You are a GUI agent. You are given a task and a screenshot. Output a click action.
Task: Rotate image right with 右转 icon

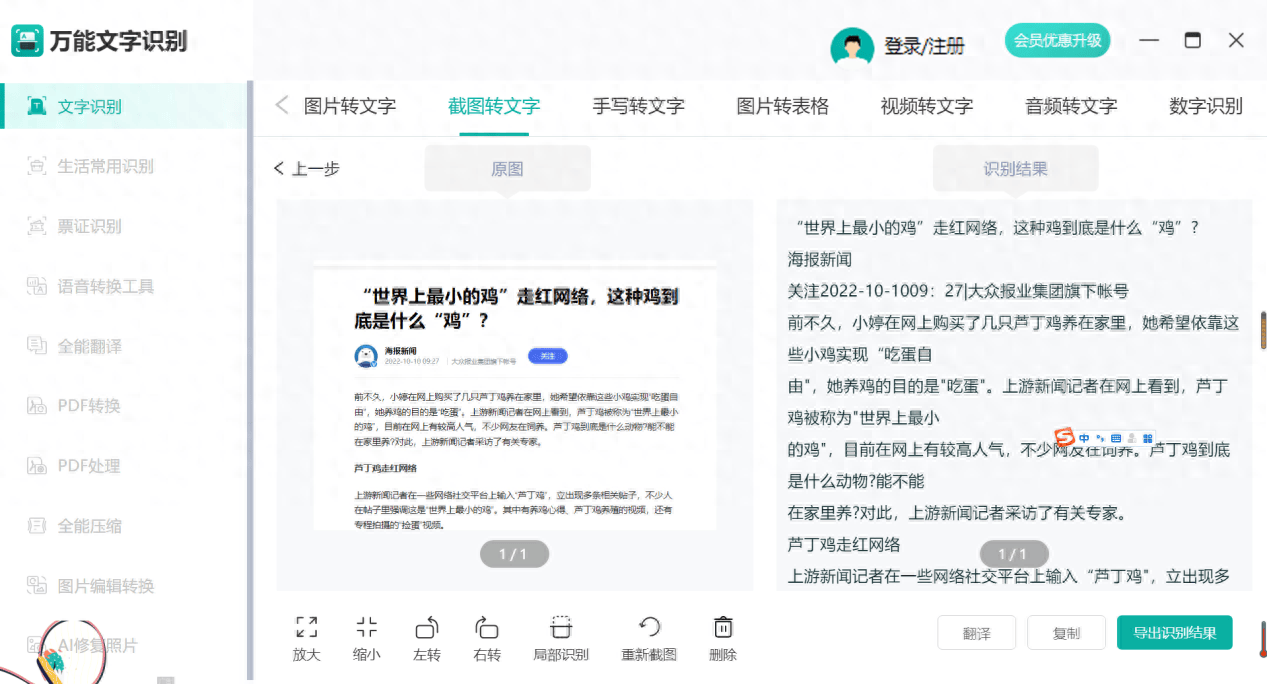[486, 628]
